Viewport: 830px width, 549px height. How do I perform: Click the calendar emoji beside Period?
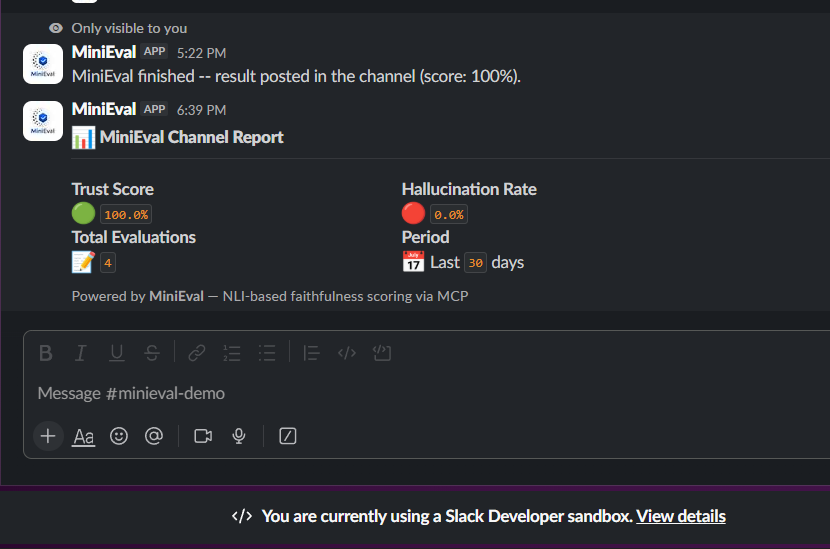tap(413, 262)
